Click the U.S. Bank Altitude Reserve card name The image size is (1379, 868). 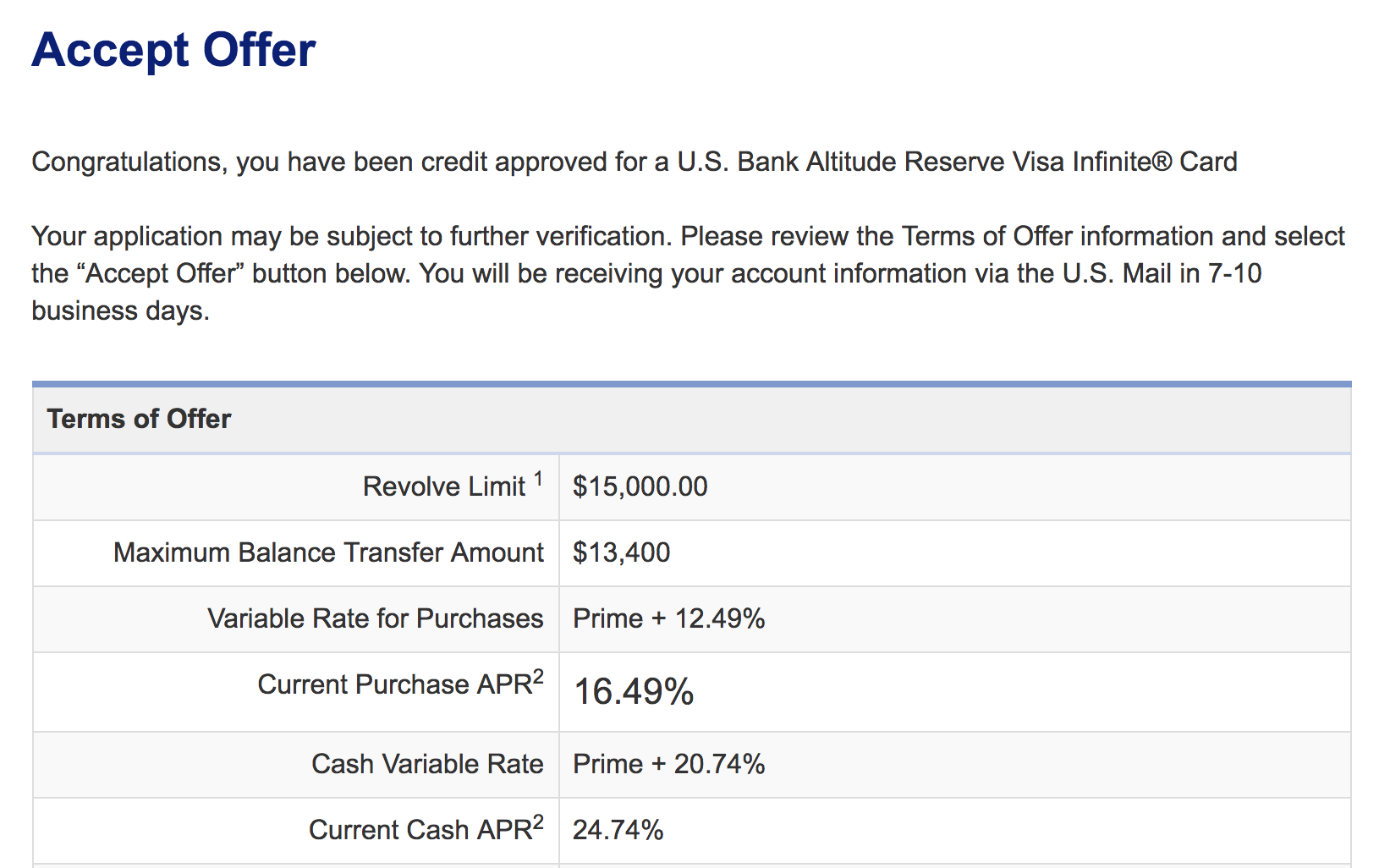click(957, 162)
